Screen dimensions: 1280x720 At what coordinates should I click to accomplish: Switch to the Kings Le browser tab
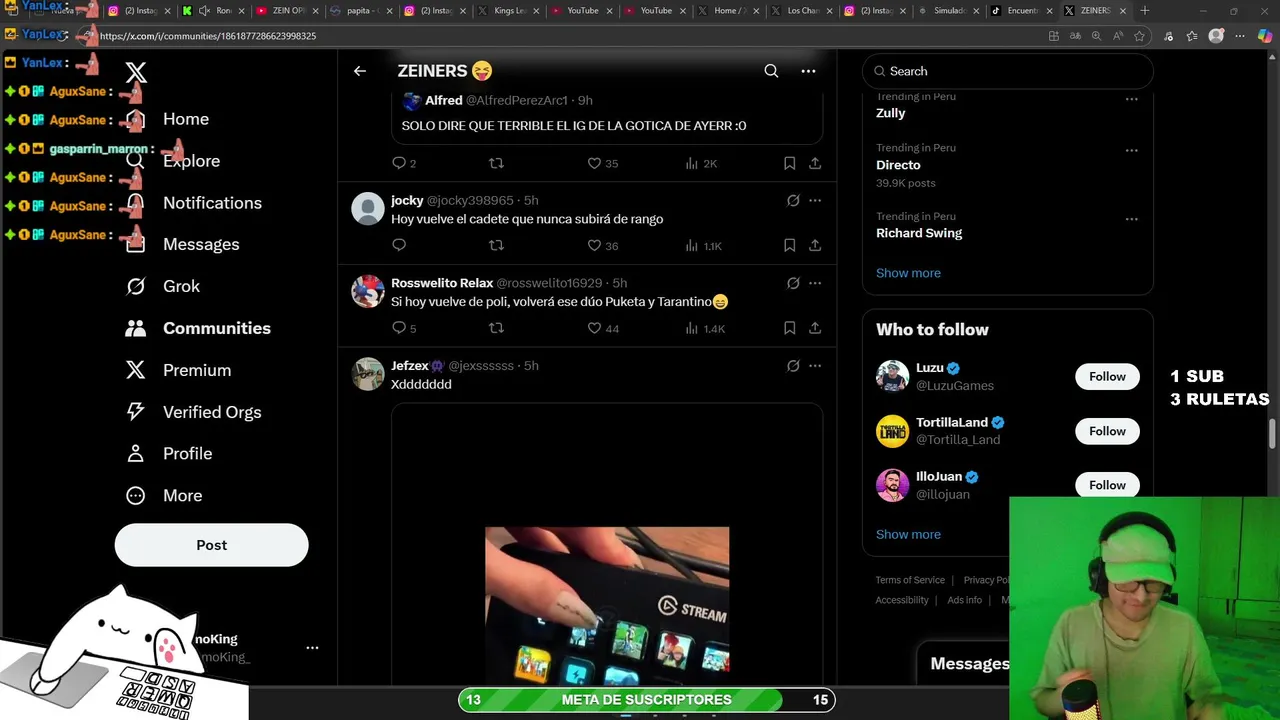510,11
